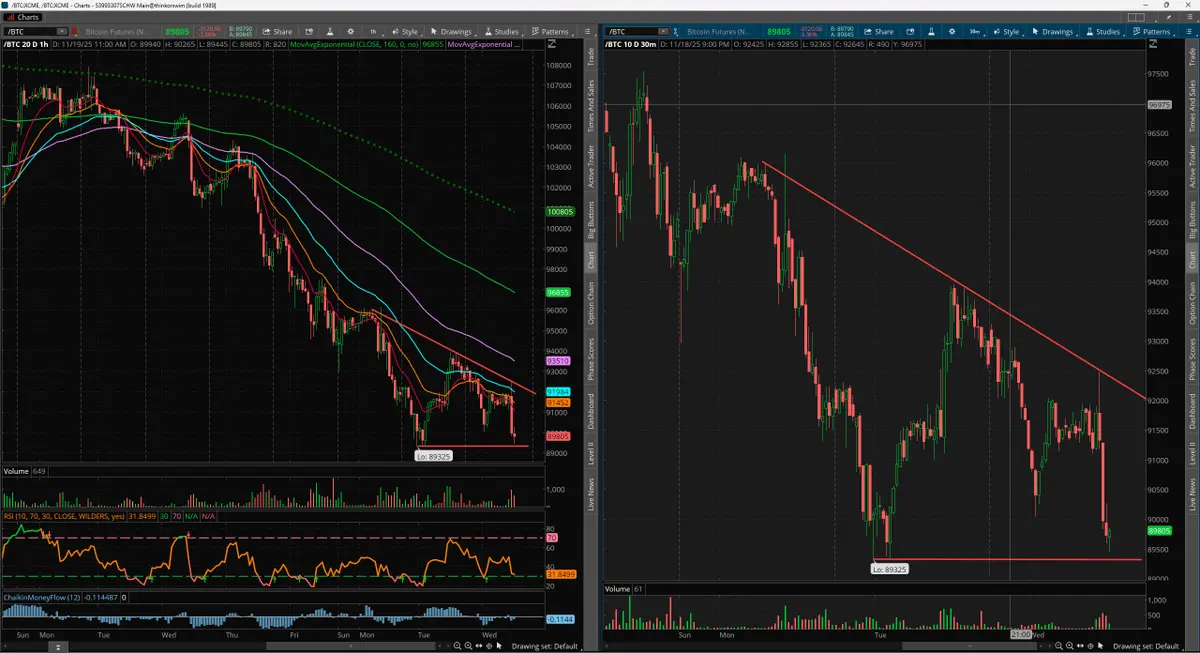Screen dimensions: 1200x653
Task: Open Studies dropdown in right chart
Action: coord(1104,32)
